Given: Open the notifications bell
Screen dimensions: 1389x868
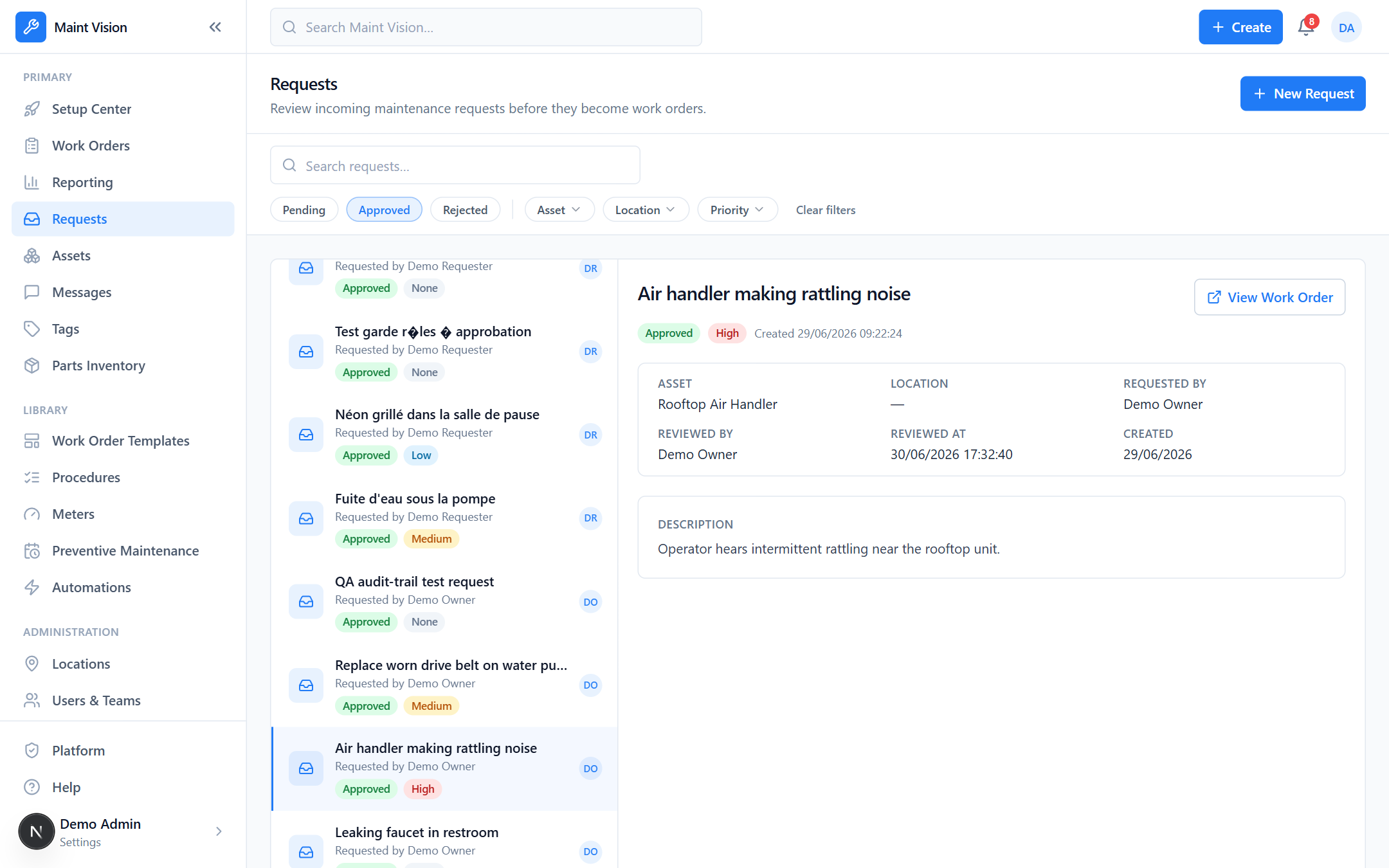Looking at the screenshot, I should [x=1306, y=27].
